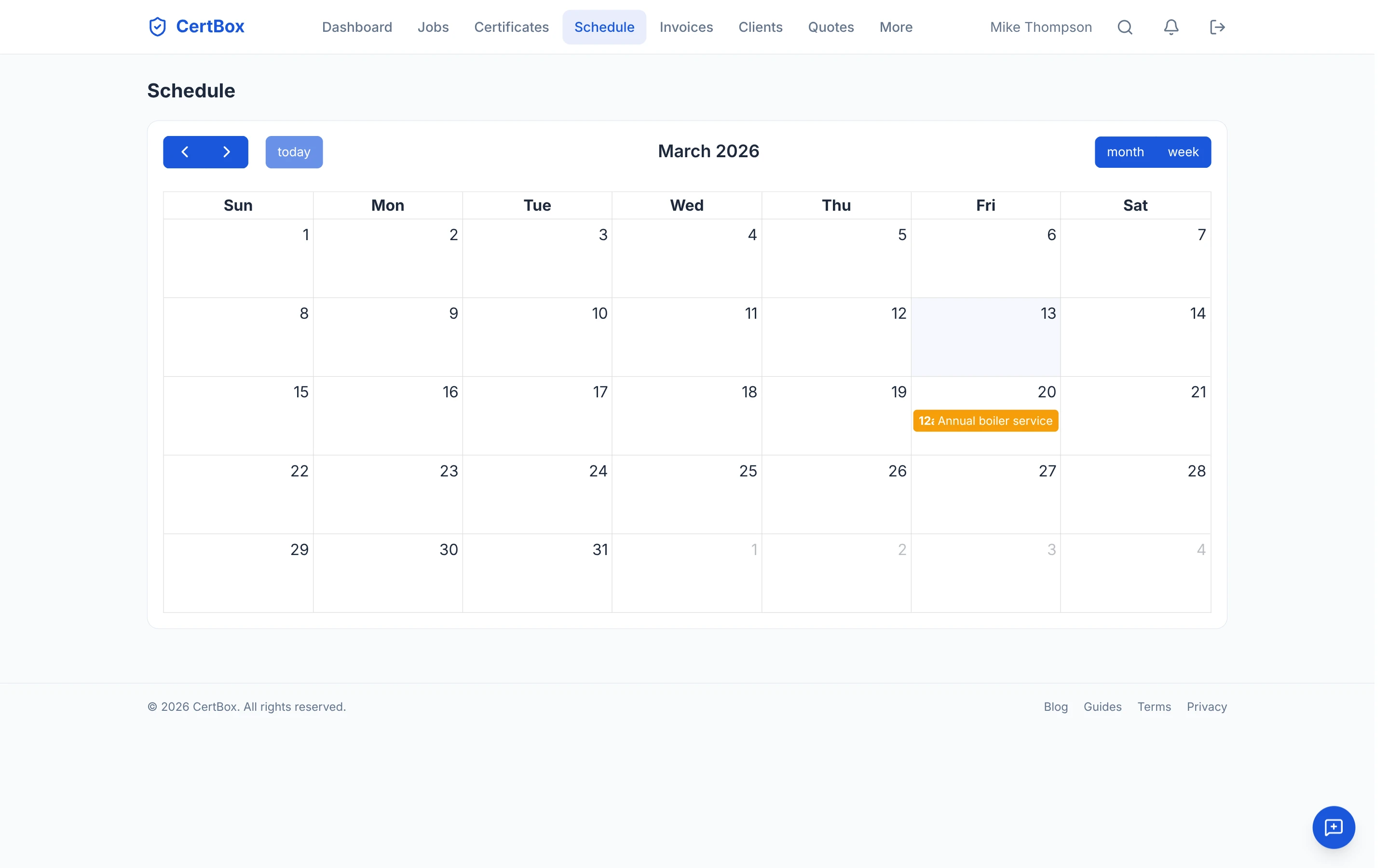Open the search tool
1389x868 pixels.
(1124, 27)
